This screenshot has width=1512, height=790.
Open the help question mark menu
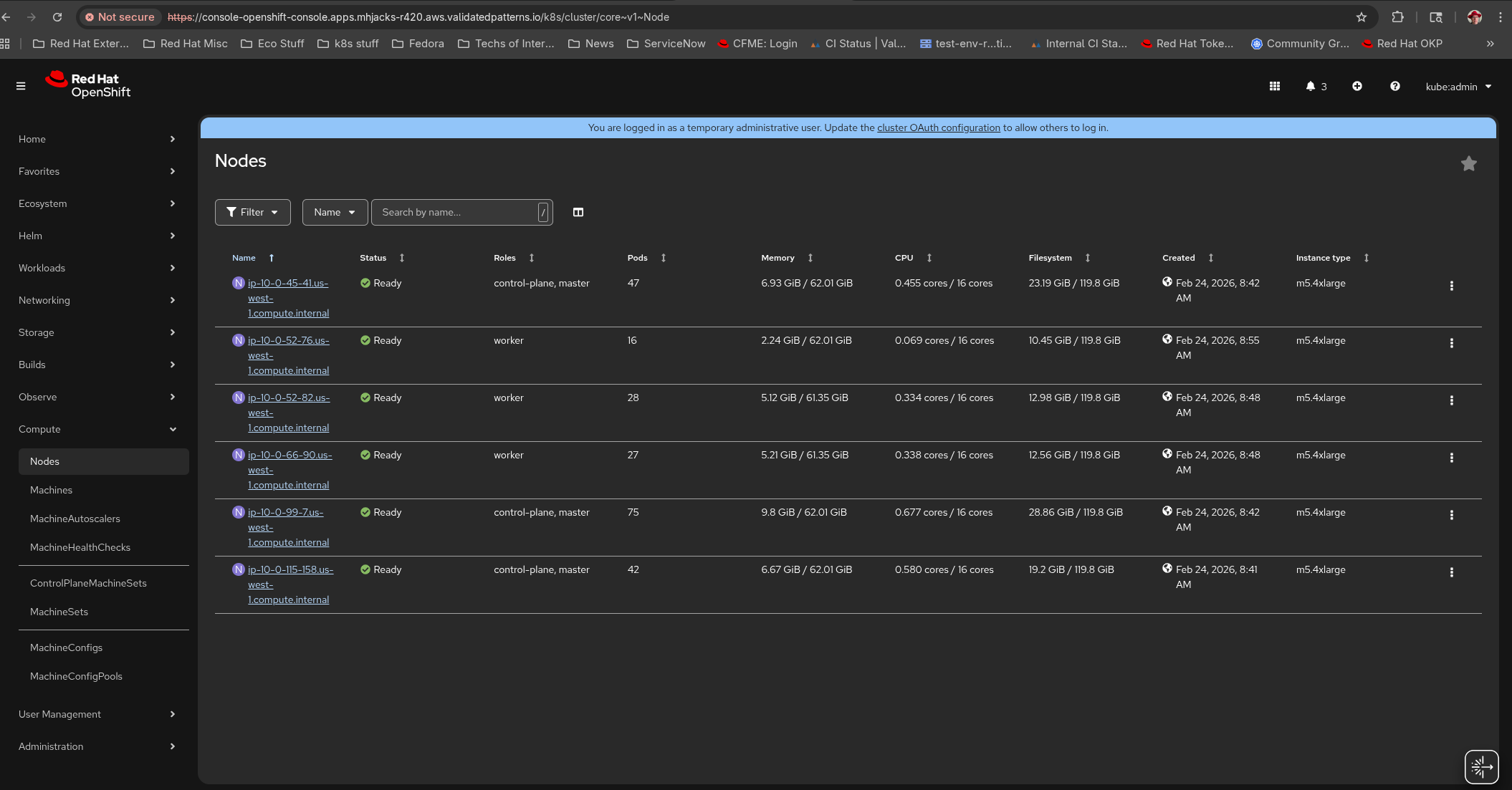tap(1394, 86)
